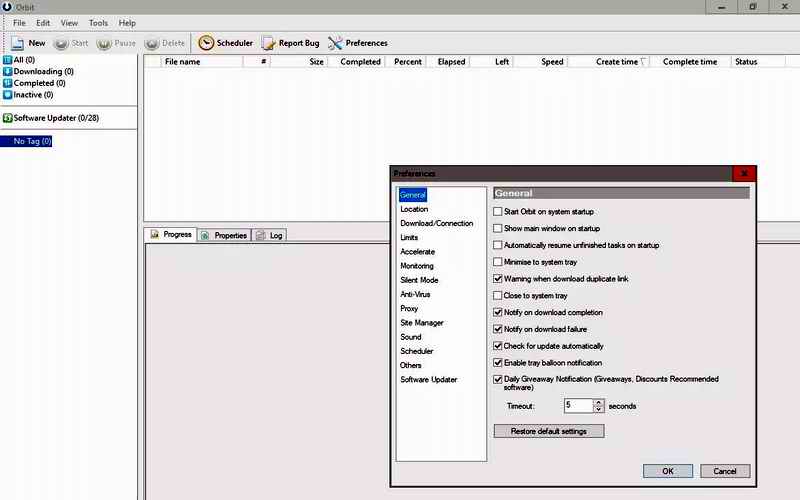Select the Completed category in sidebar
This screenshot has width=800, height=500.
coord(32,84)
